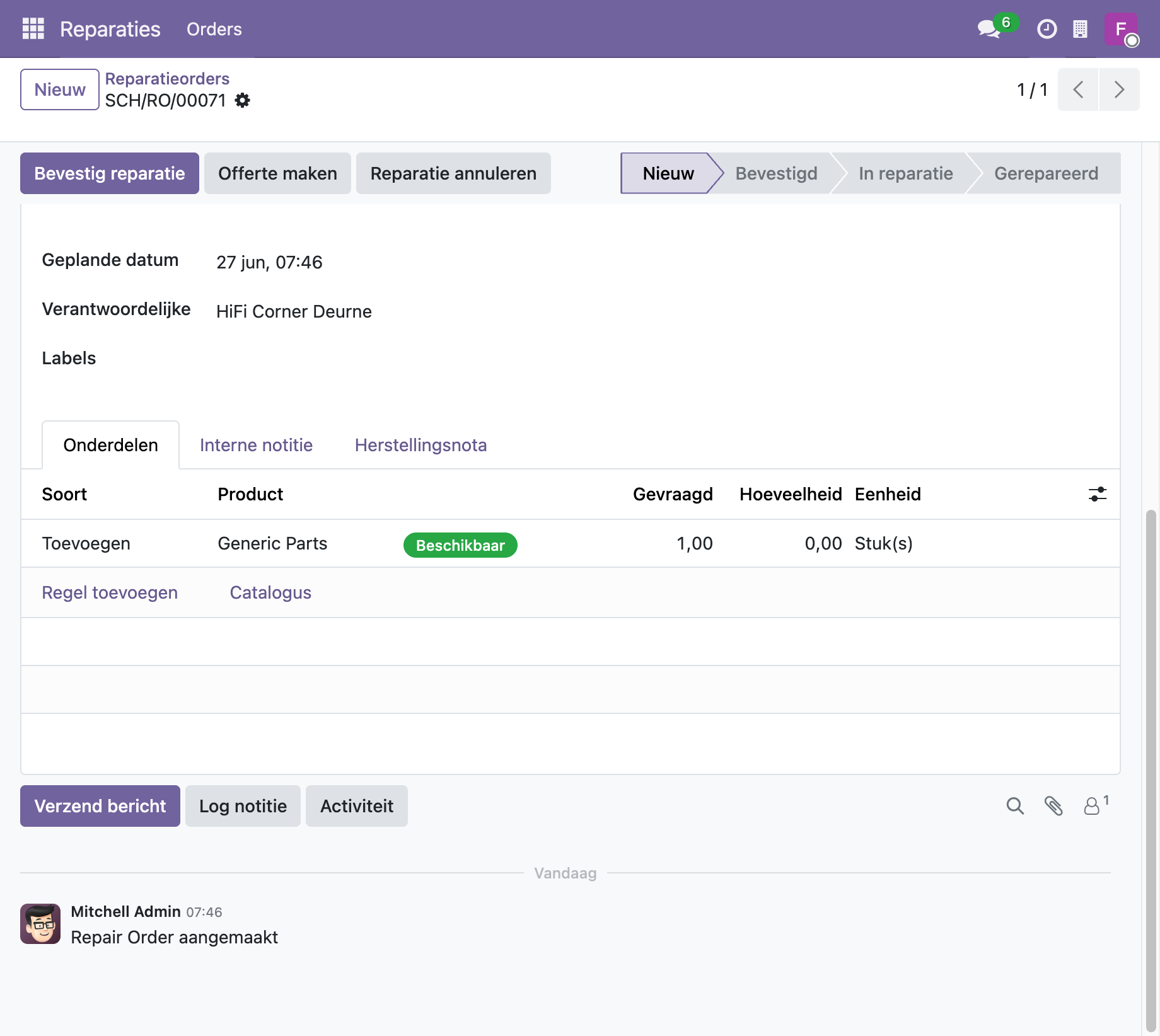Viewport: 1160px width, 1036px height.
Task: Open the activities clock icon
Action: 1047,29
